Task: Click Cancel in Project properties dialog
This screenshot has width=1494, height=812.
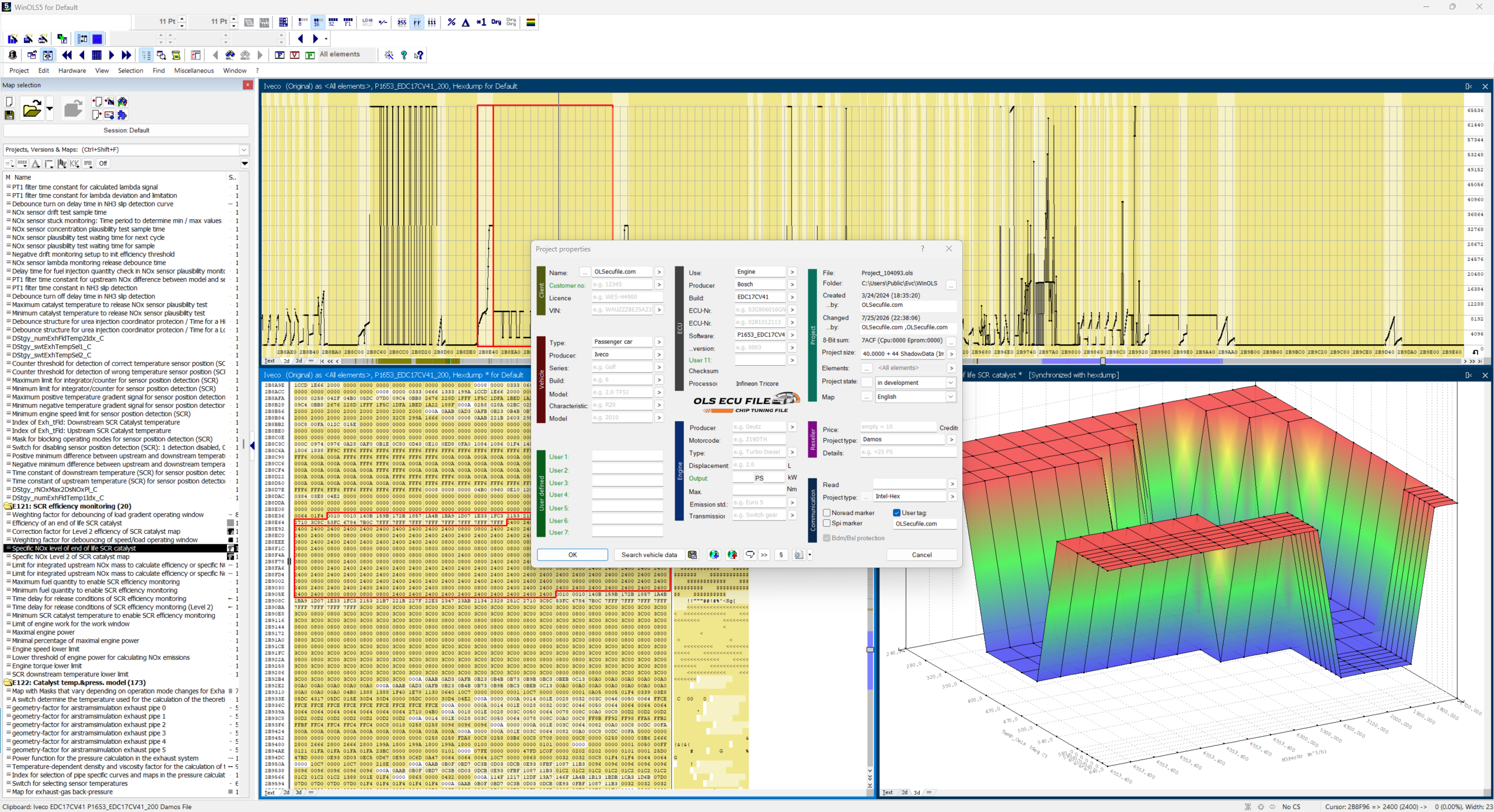Action: tap(921, 555)
